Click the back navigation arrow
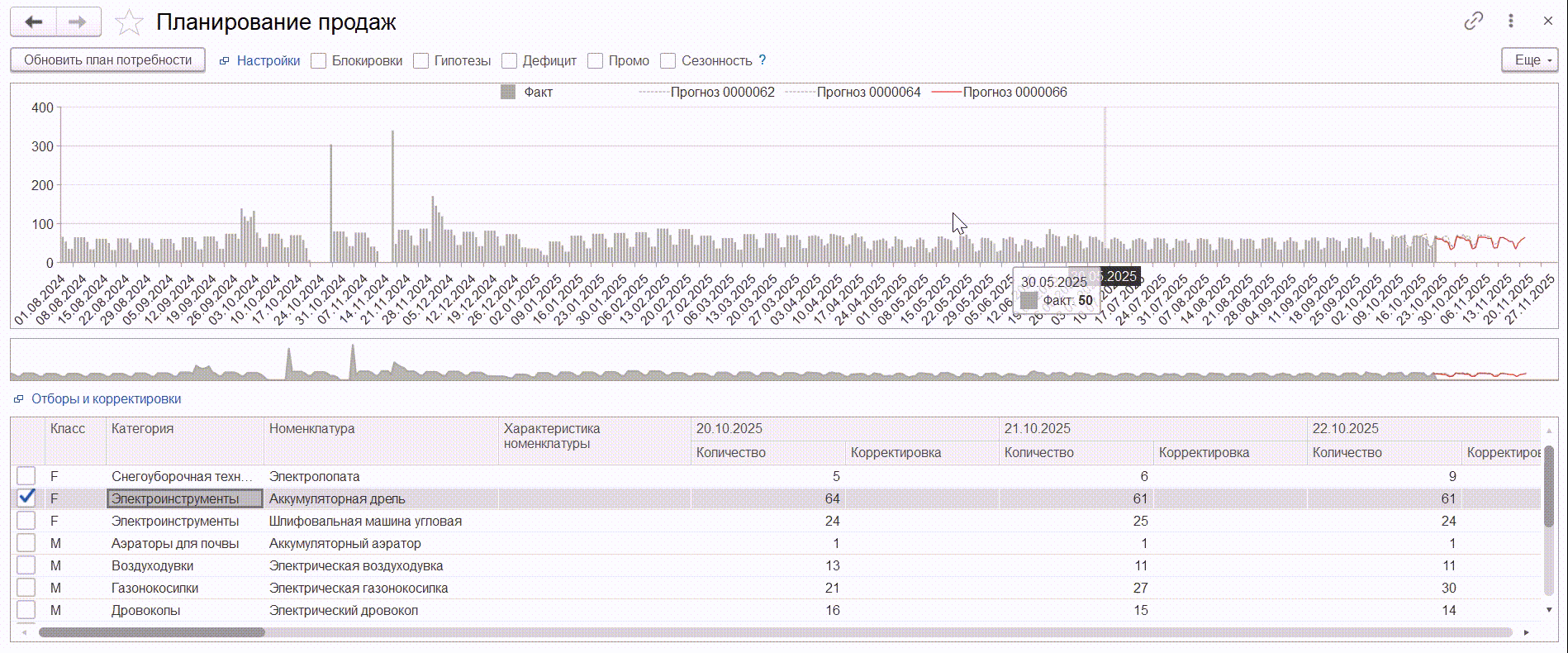 pyautogui.click(x=33, y=22)
